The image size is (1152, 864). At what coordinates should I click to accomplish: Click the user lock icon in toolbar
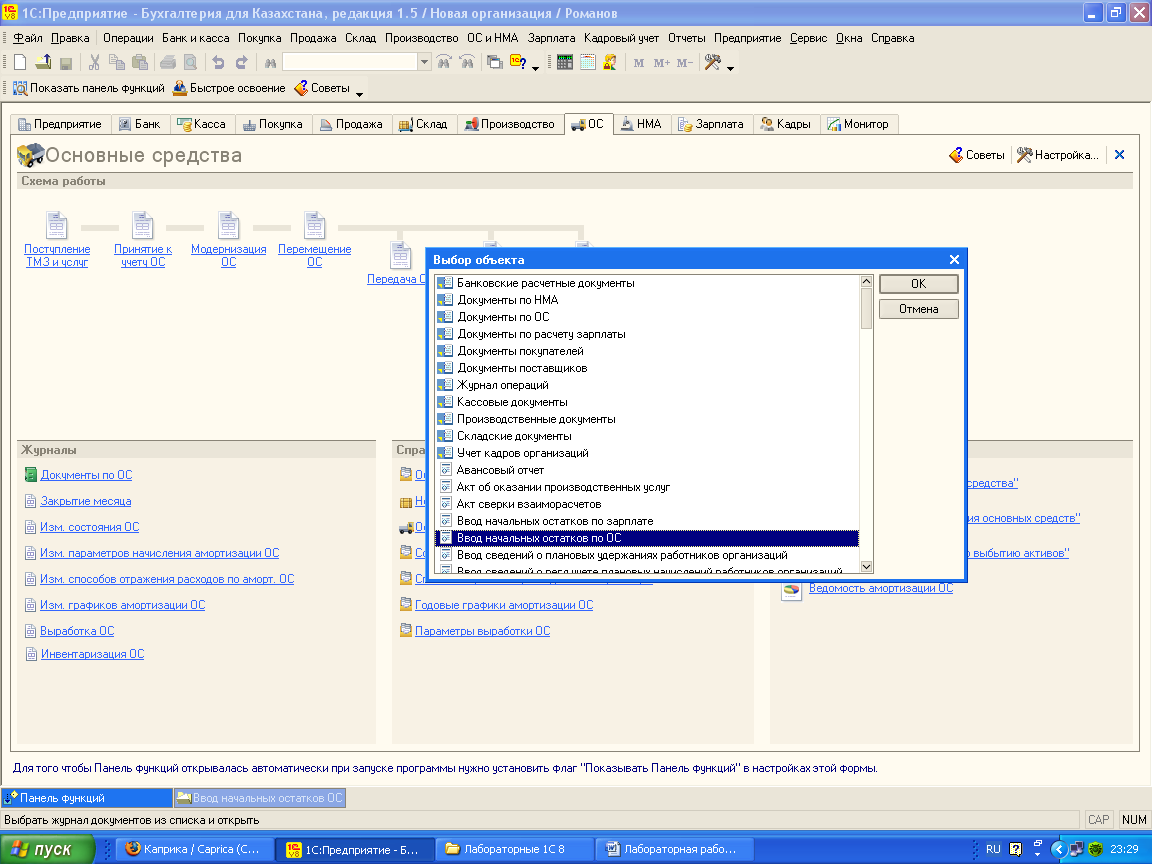pos(610,63)
